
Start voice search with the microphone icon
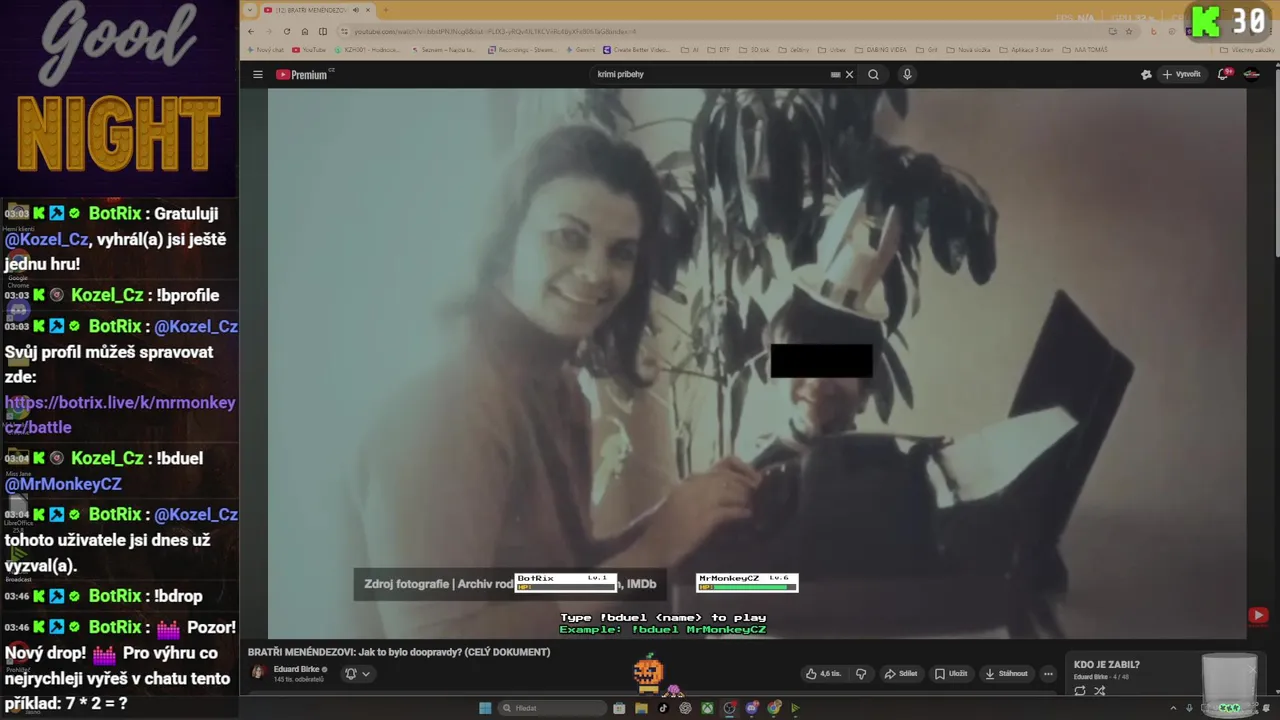tap(907, 74)
